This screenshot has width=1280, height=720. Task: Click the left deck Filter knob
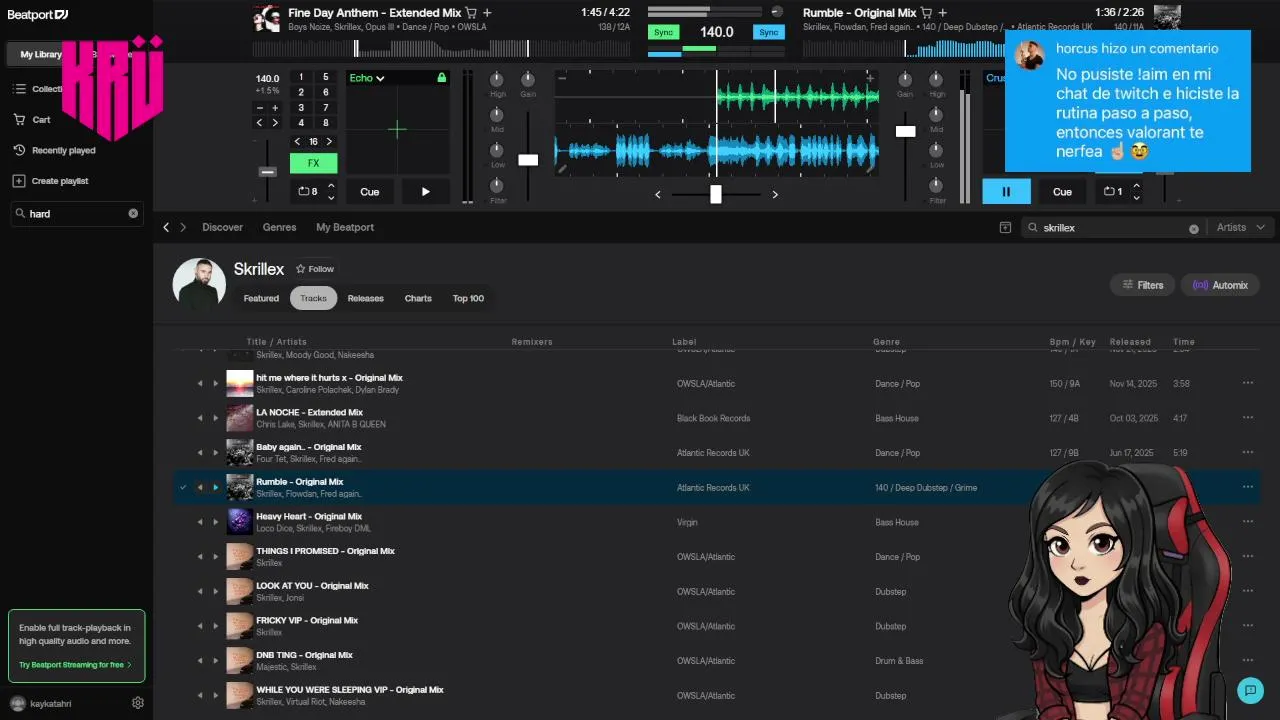point(497,185)
